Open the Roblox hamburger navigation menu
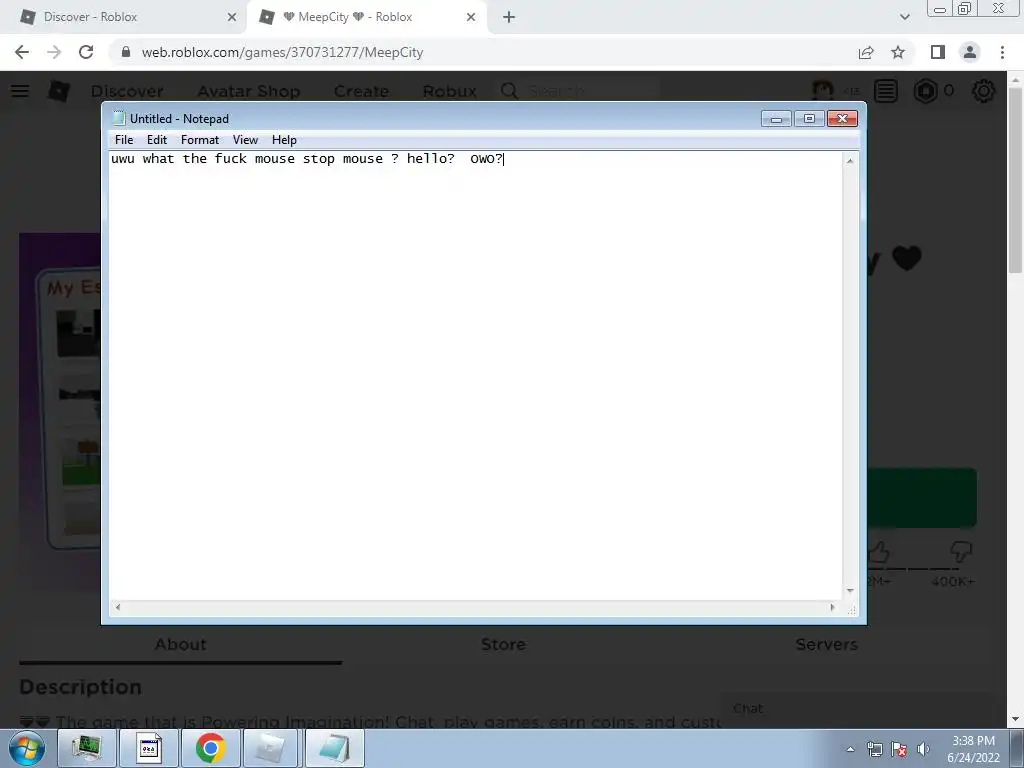The height and width of the screenshot is (768, 1024). tap(20, 91)
